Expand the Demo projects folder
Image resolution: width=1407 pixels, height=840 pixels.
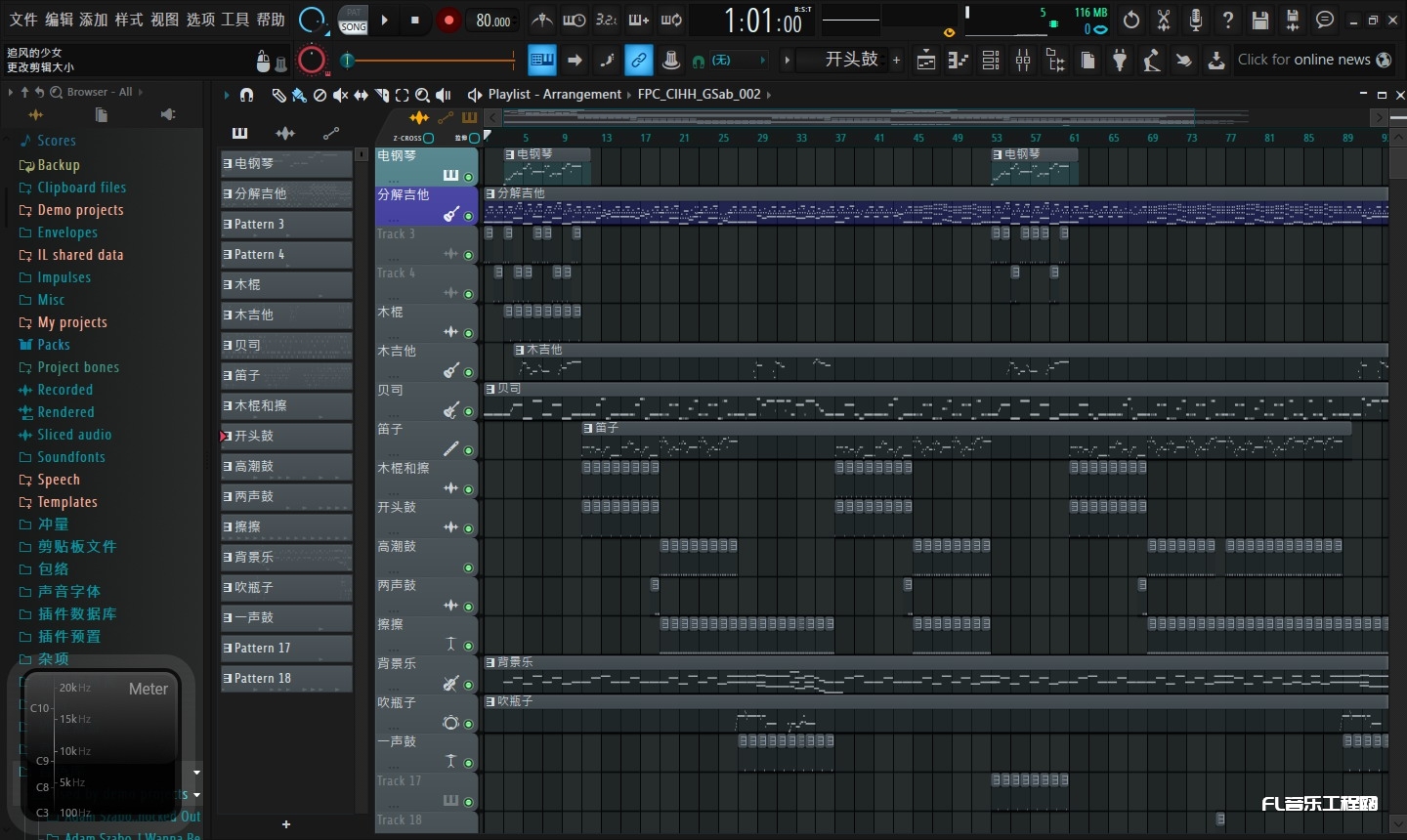(x=80, y=210)
